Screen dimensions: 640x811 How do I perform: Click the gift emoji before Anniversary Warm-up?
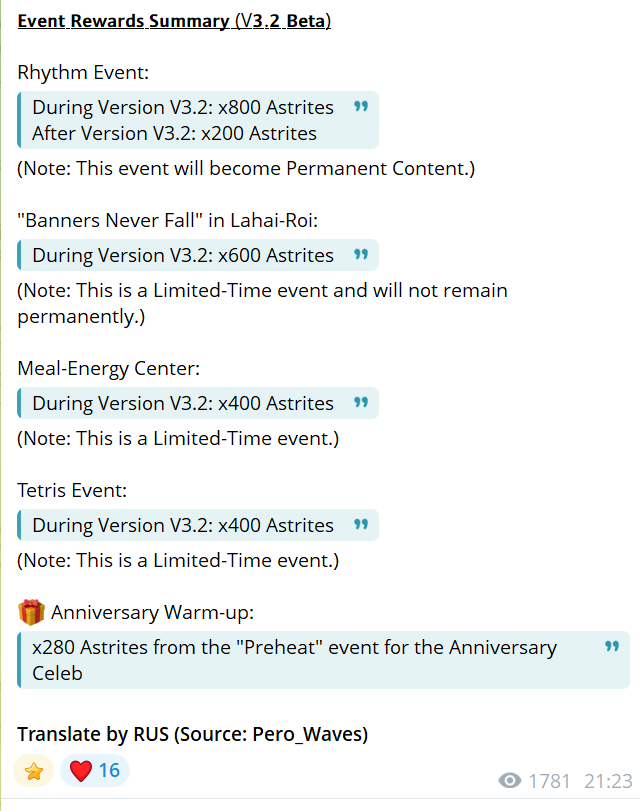[x=31, y=612]
